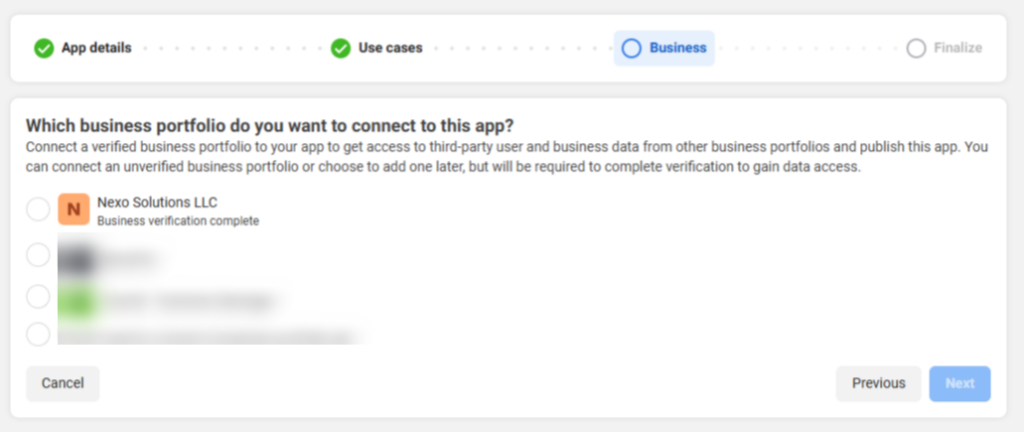The width and height of the screenshot is (1024, 432).
Task: Open the highlighted Business step
Action: 664,48
